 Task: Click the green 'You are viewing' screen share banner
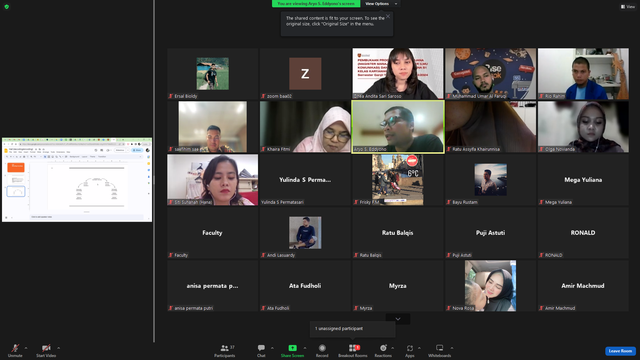pos(316,4)
